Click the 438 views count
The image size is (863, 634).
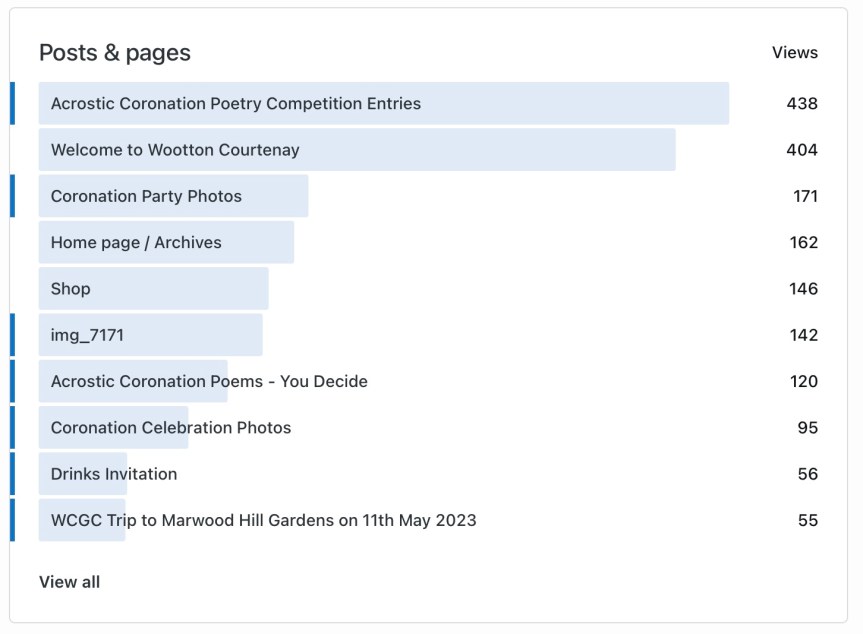(x=802, y=104)
